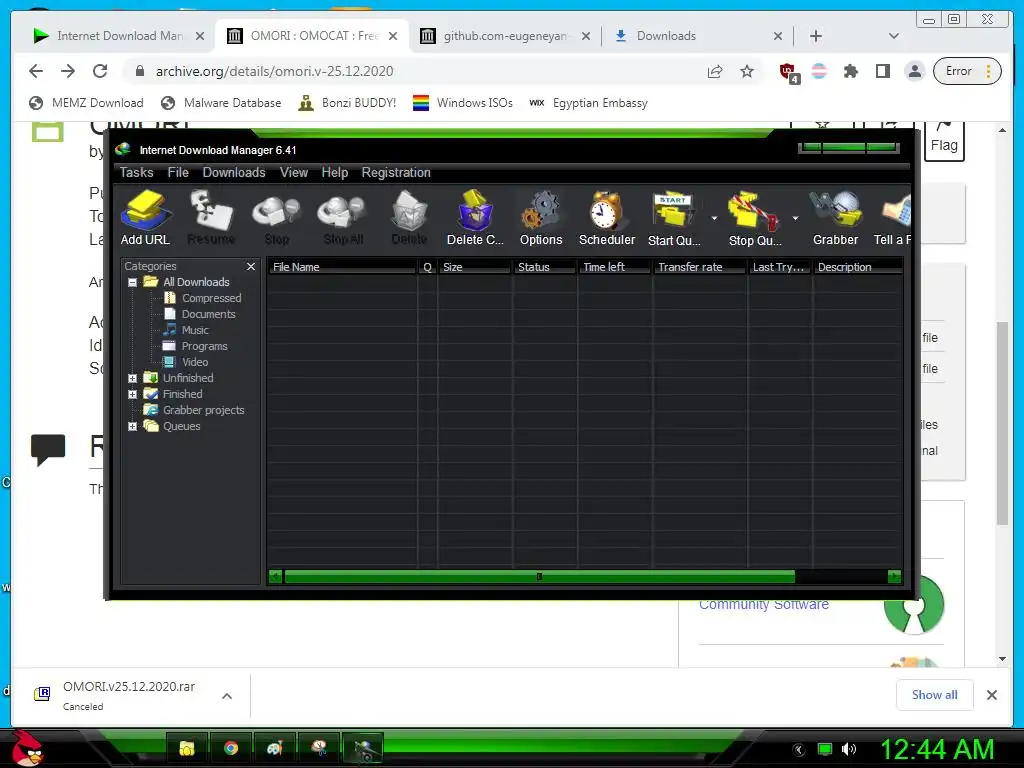1024x768 pixels.
Task: Open Stop Queue dropdown arrow
Action: click(x=795, y=219)
